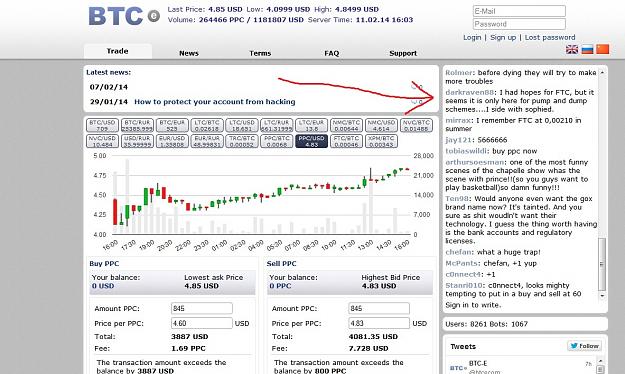Select the LTC/BTC pair button
This screenshot has height=374, width=625.
point(207,125)
